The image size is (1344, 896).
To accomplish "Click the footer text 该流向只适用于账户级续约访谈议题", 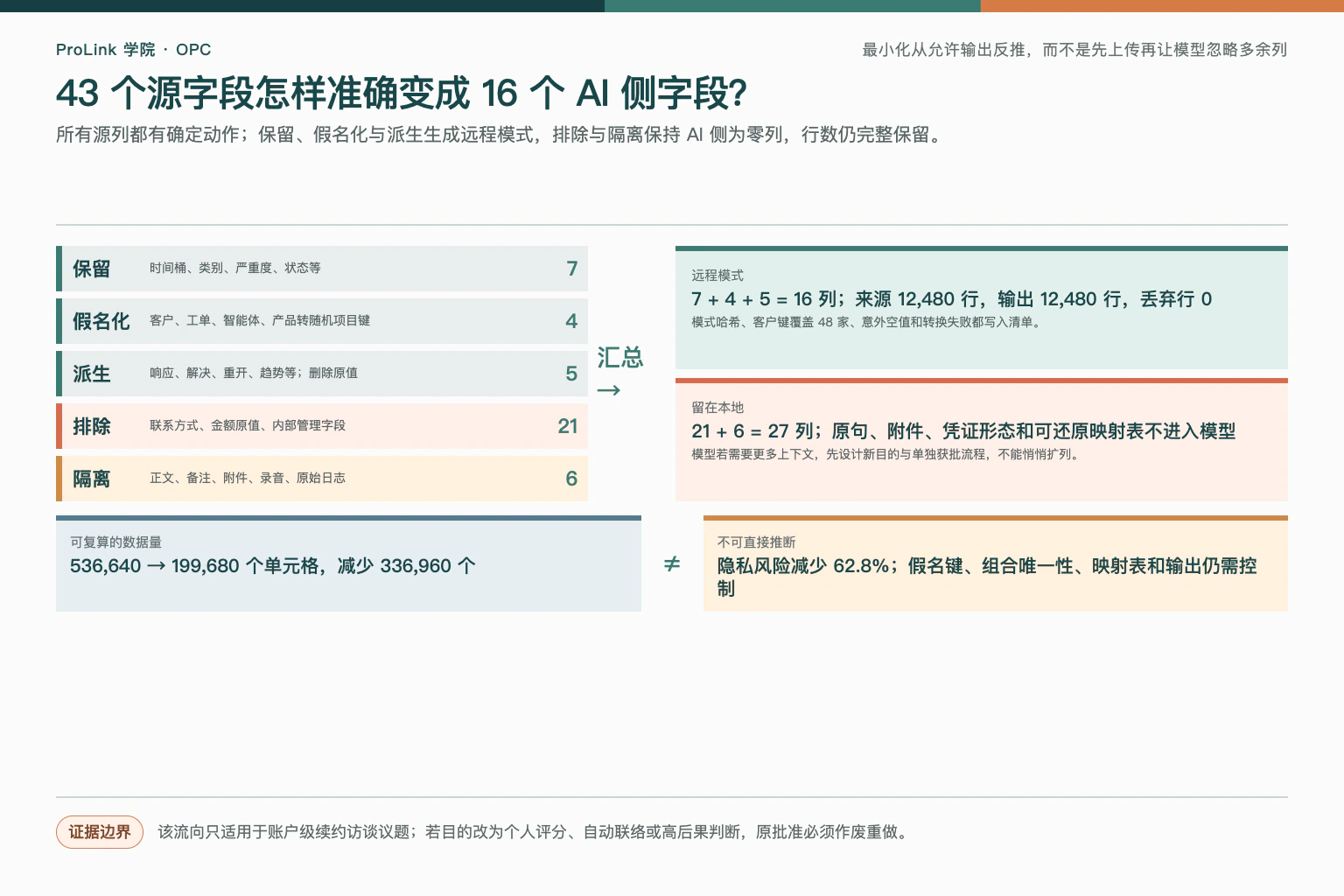I will [x=535, y=832].
